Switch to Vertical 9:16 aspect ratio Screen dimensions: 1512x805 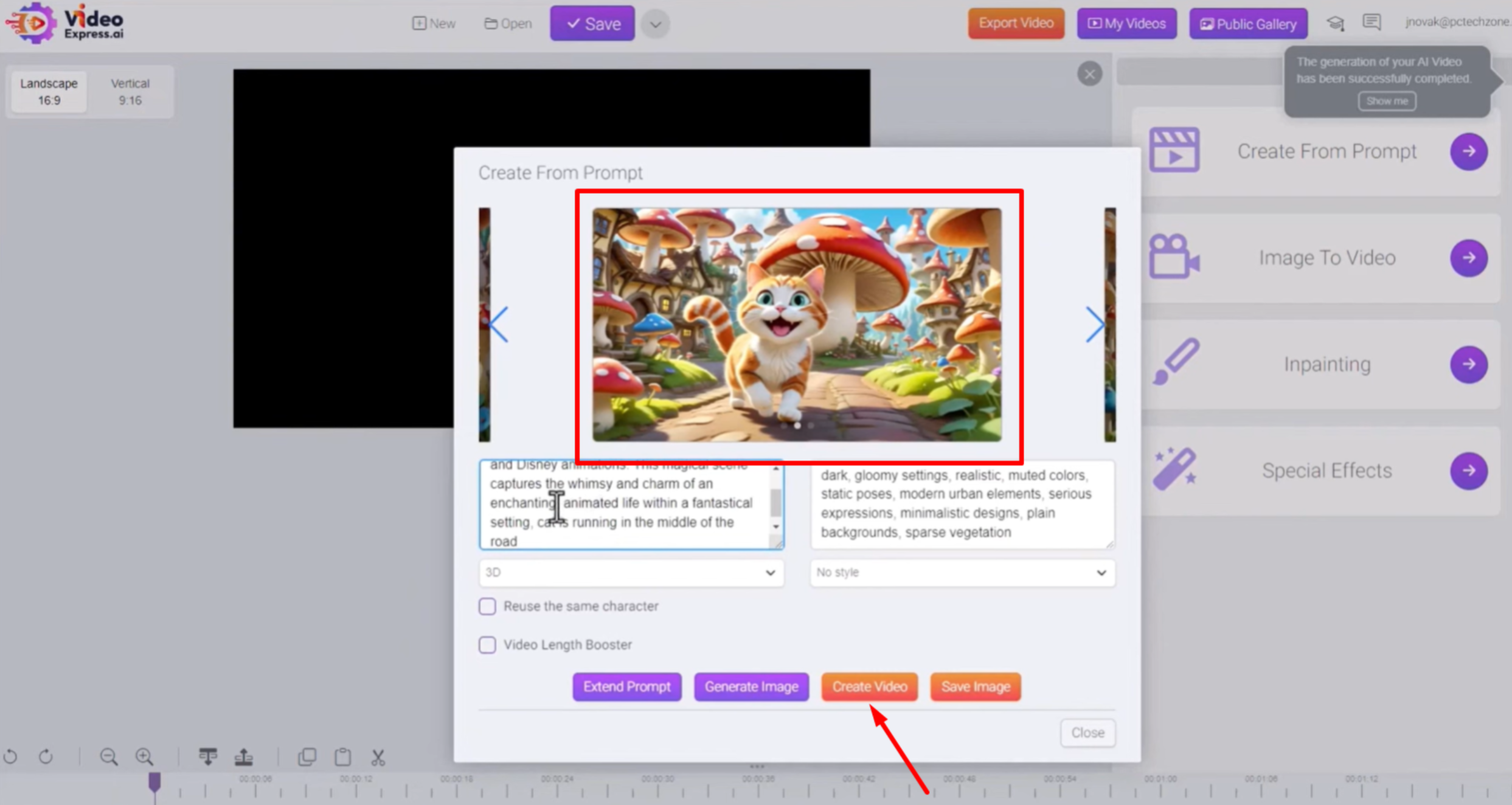[x=130, y=91]
